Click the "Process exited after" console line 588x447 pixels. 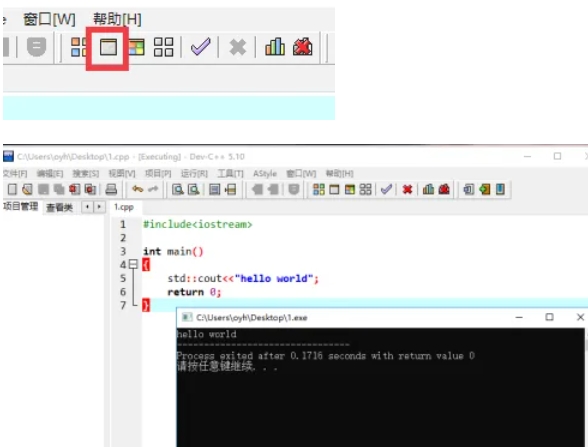(326, 356)
